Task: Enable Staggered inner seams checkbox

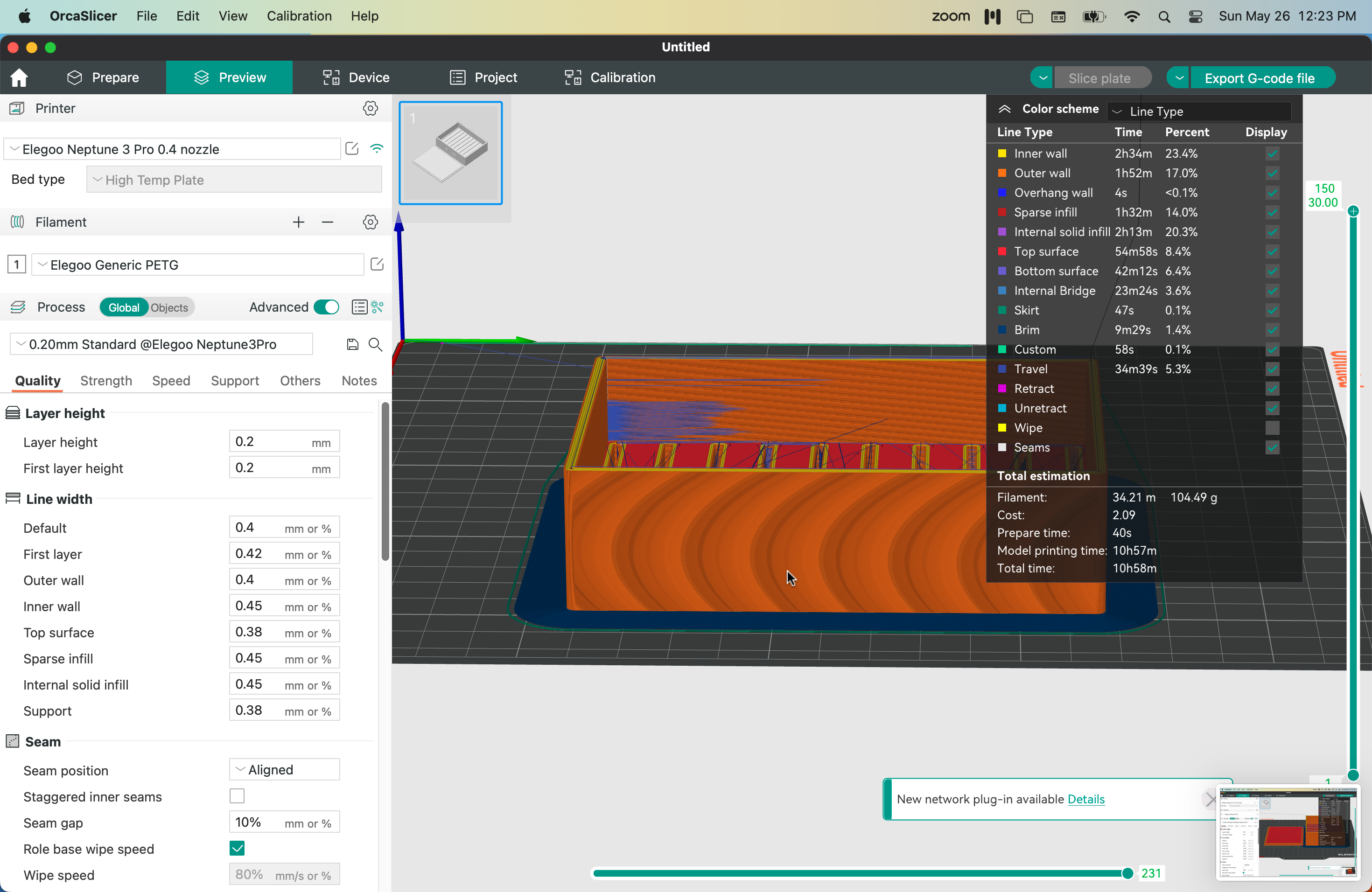Action: click(237, 796)
